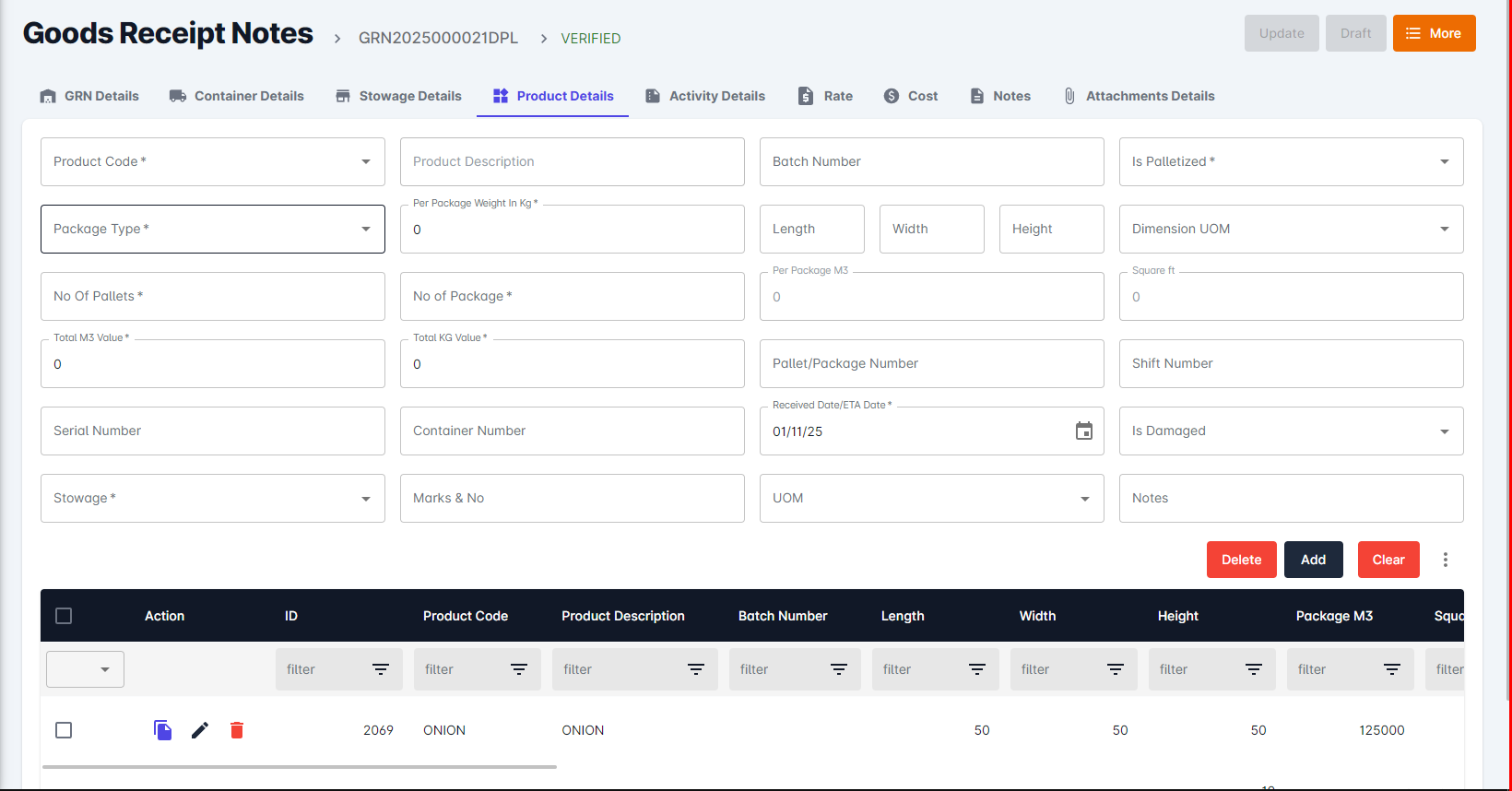Expand the Product Code dropdown
1512x791 pixels.
366,162
